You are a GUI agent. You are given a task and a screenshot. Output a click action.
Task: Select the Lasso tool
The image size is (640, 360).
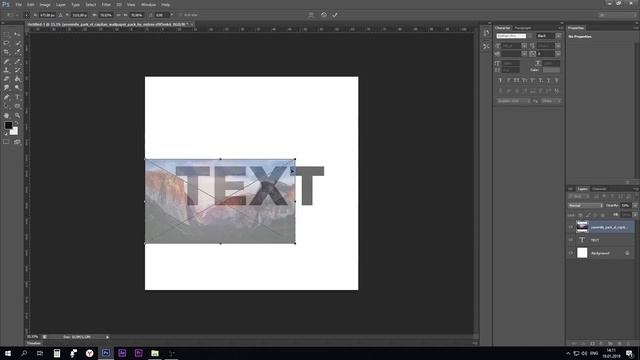(x=7, y=43)
